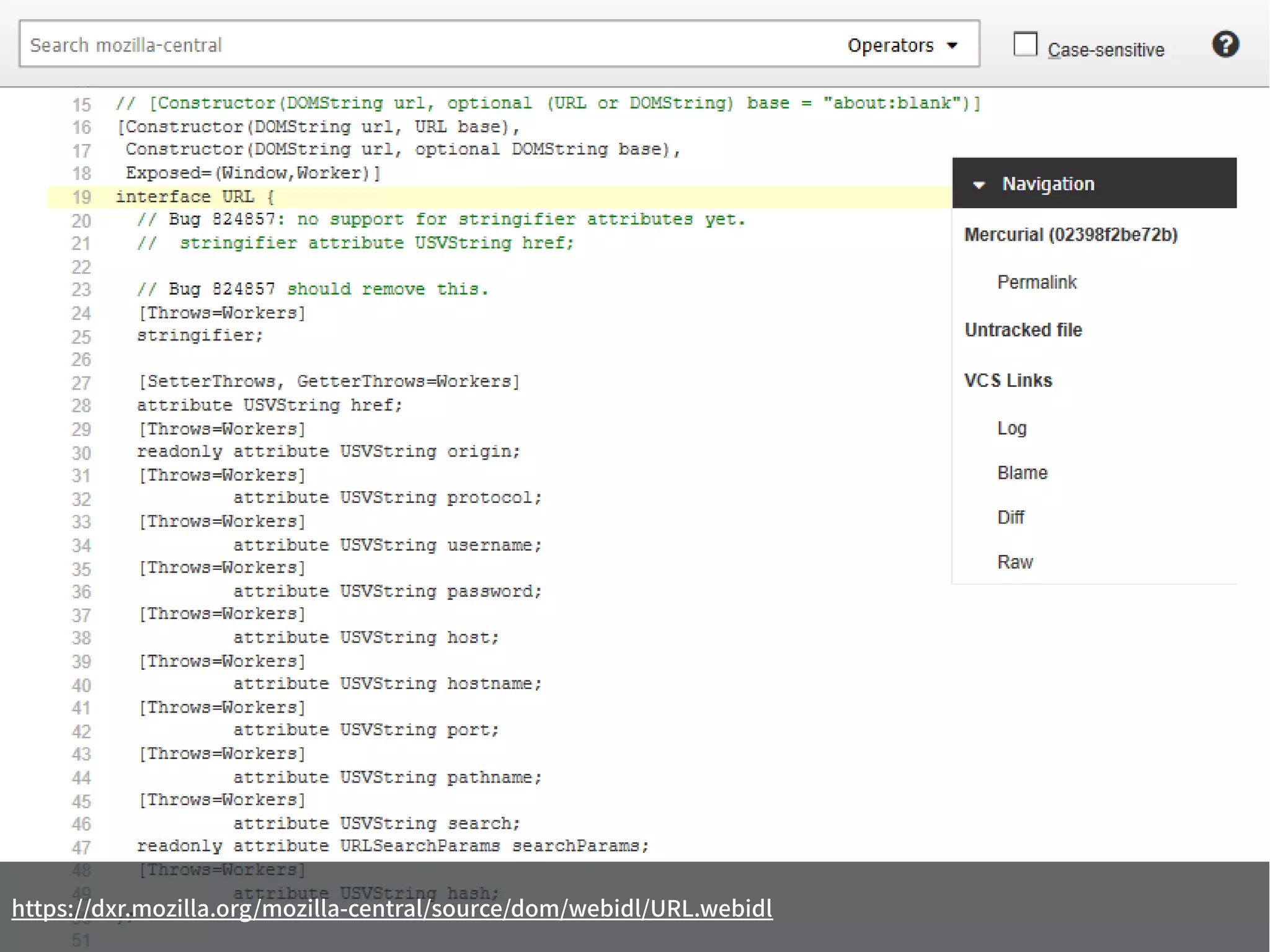
Task: Open the Permalink link
Action: coord(1037,282)
